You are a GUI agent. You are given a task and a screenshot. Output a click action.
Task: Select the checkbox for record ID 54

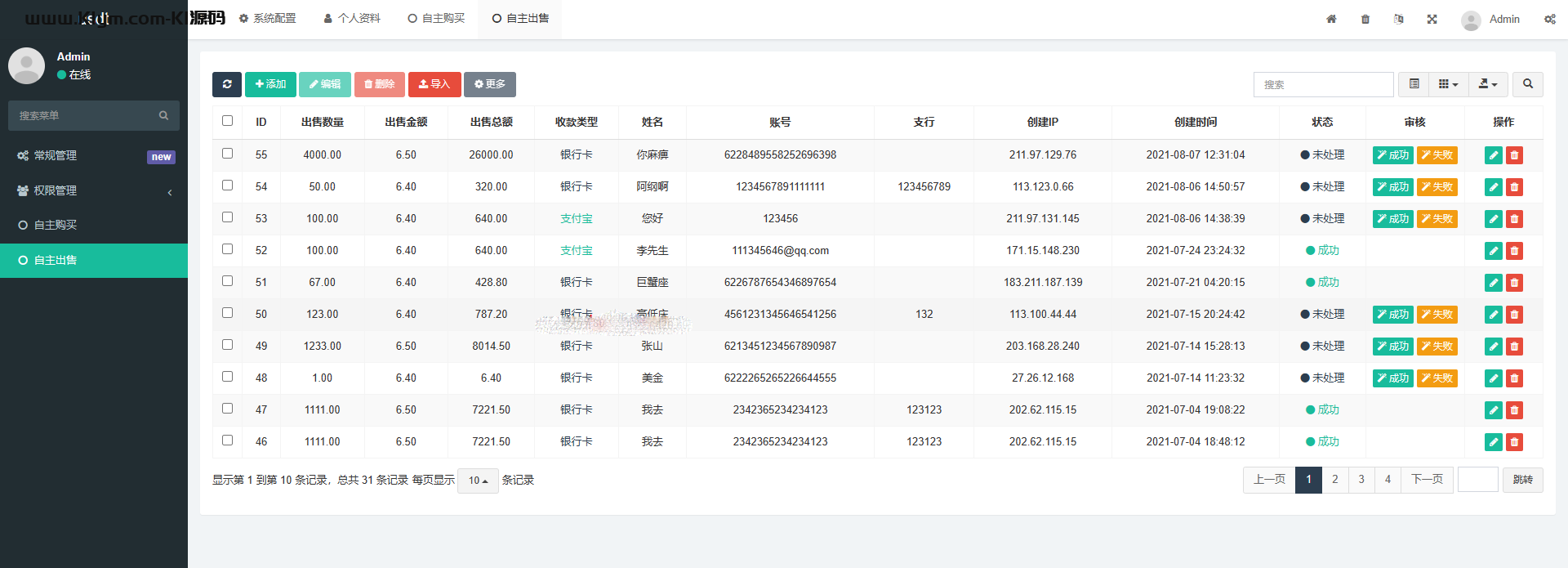pos(227,186)
